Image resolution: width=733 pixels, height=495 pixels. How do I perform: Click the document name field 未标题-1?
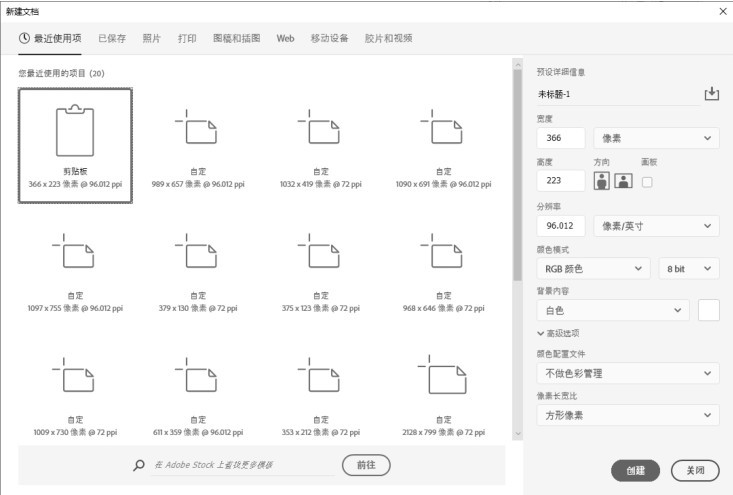click(x=618, y=94)
